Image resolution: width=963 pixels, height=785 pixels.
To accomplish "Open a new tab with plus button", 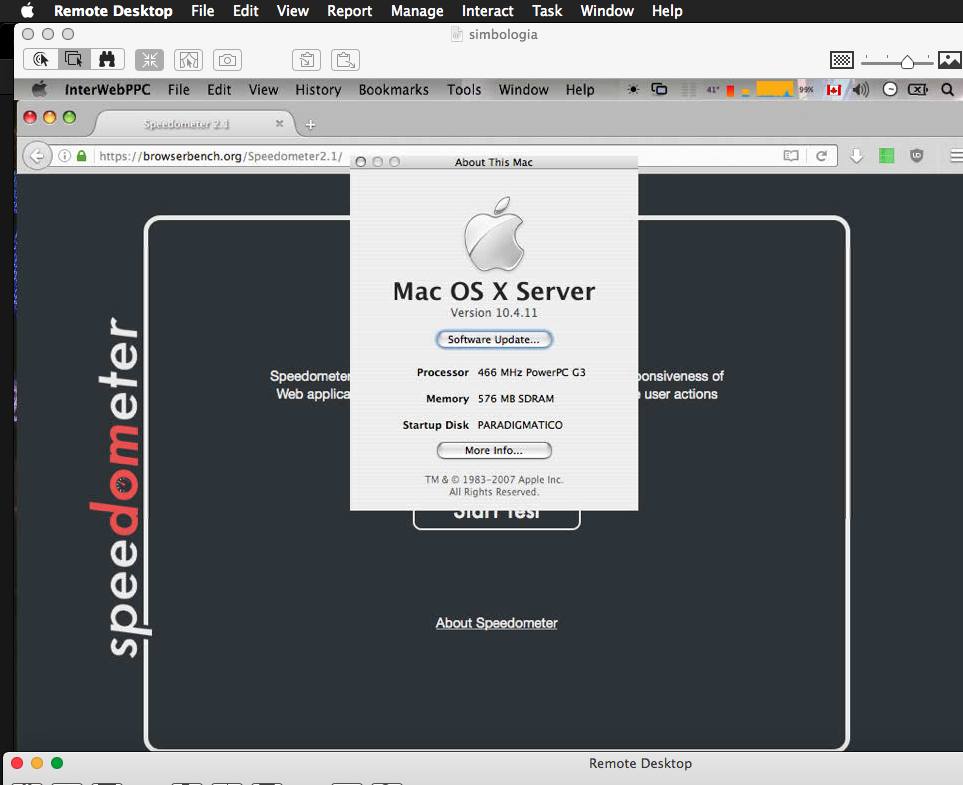I will pos(310,125).
